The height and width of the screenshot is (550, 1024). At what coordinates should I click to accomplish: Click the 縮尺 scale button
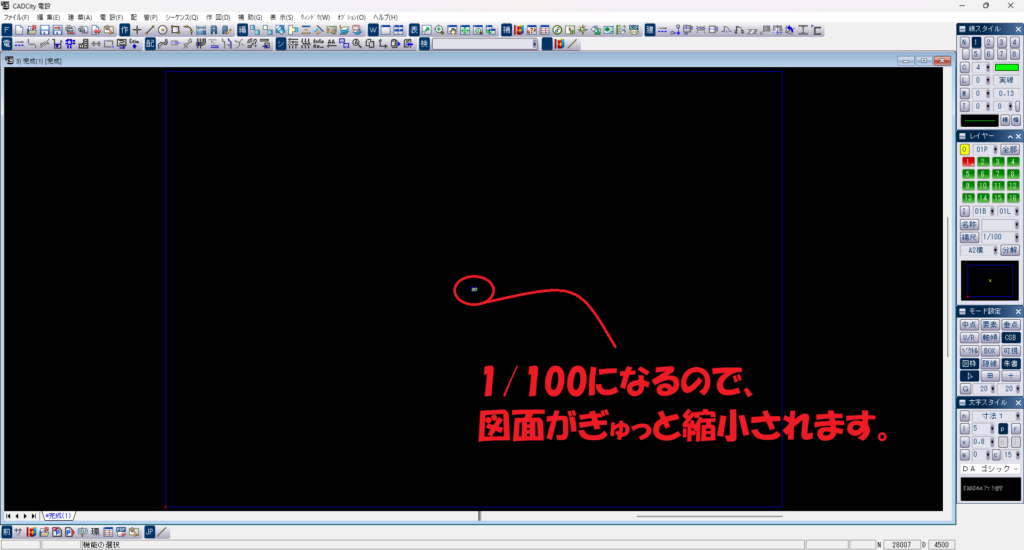(968, 237)
